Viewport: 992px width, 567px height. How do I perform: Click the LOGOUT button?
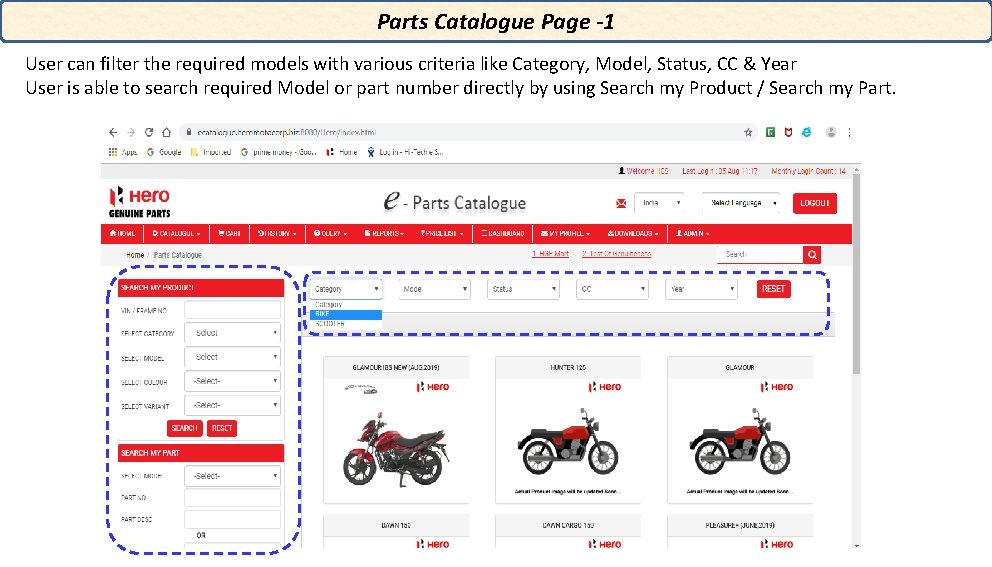point(814,203)
